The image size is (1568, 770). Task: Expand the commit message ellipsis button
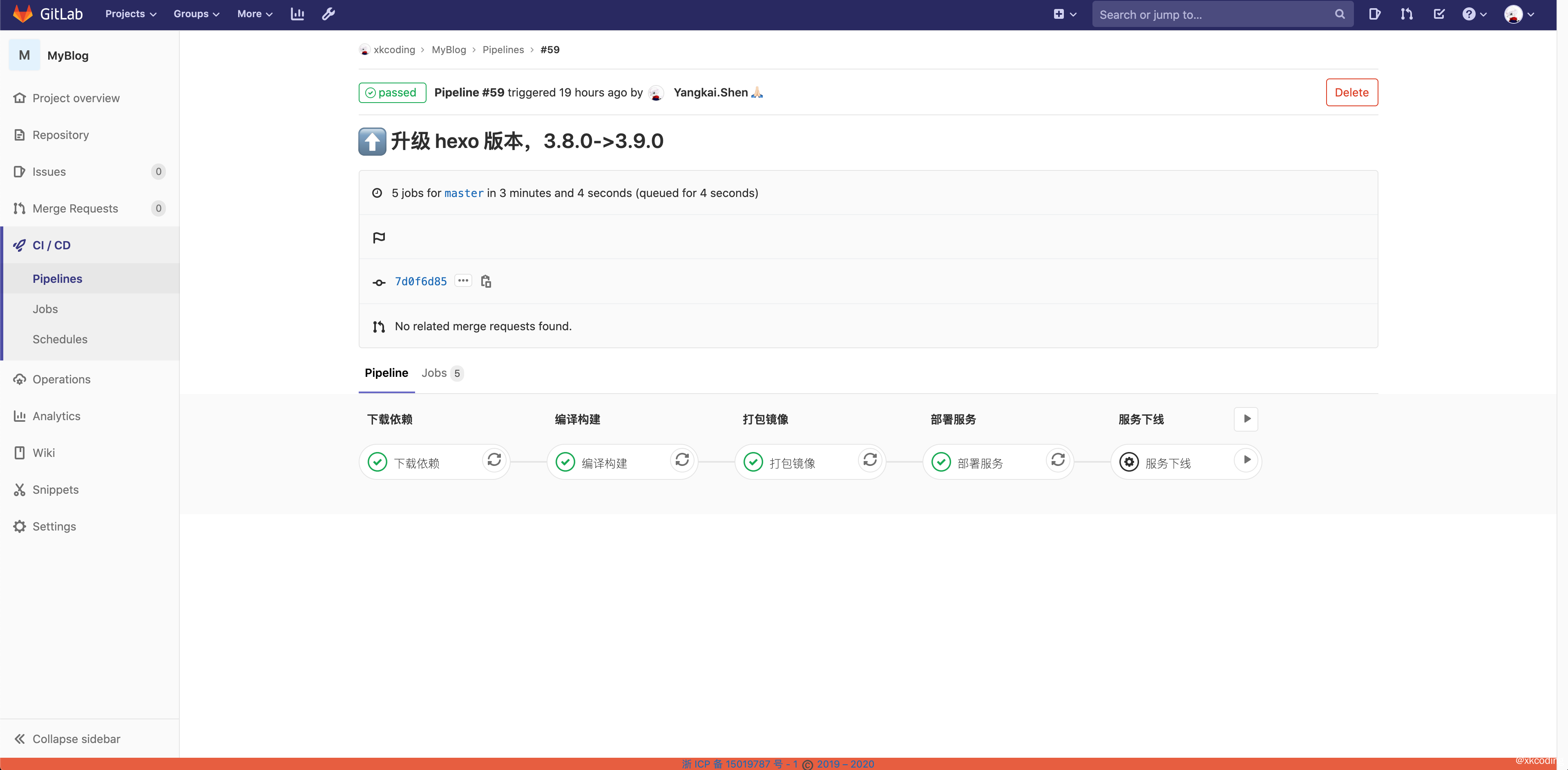click(463, 281)
